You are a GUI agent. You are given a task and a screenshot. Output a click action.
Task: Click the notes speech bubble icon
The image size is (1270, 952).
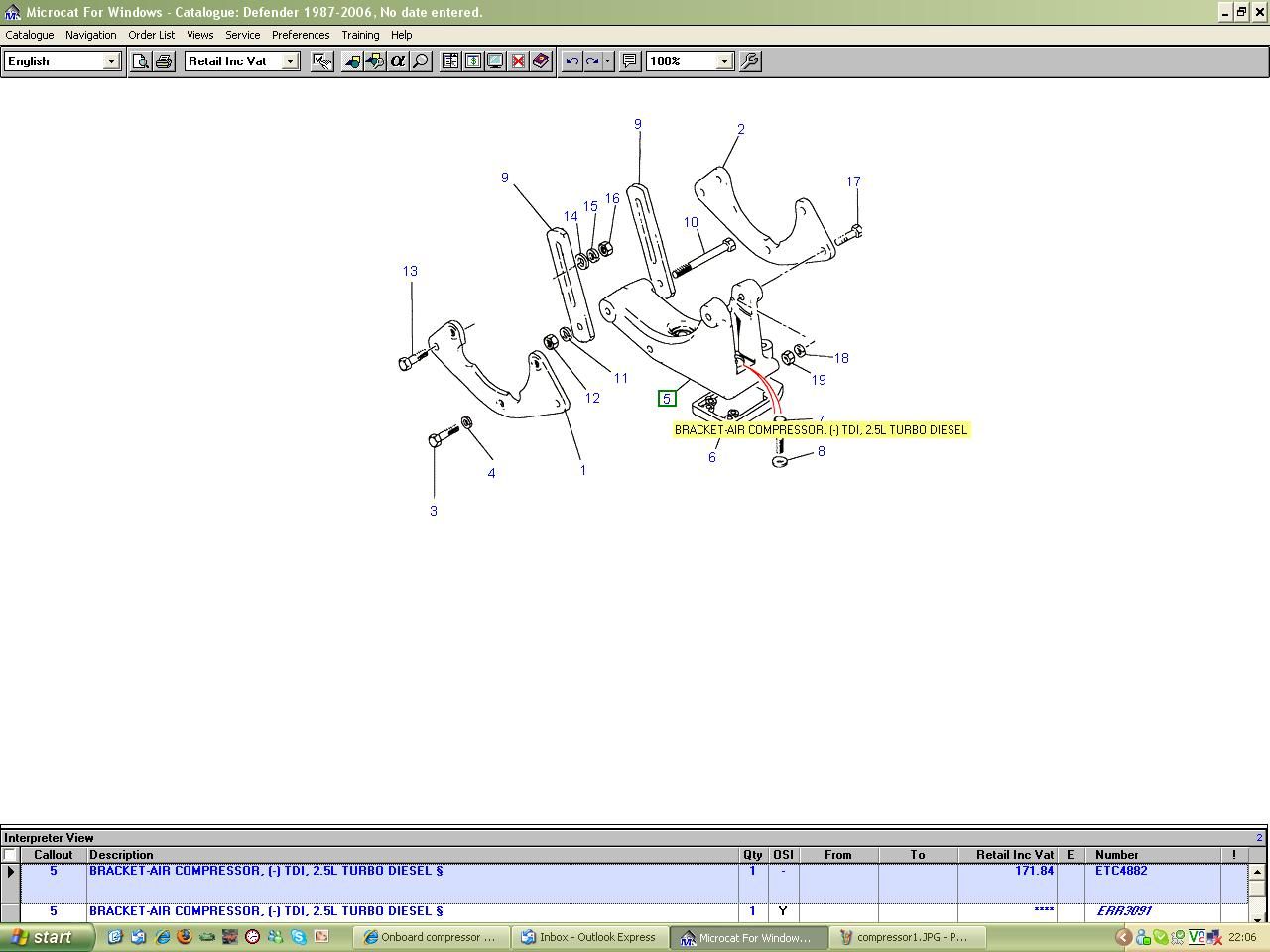pyautogui.click(x=629, y=61)
